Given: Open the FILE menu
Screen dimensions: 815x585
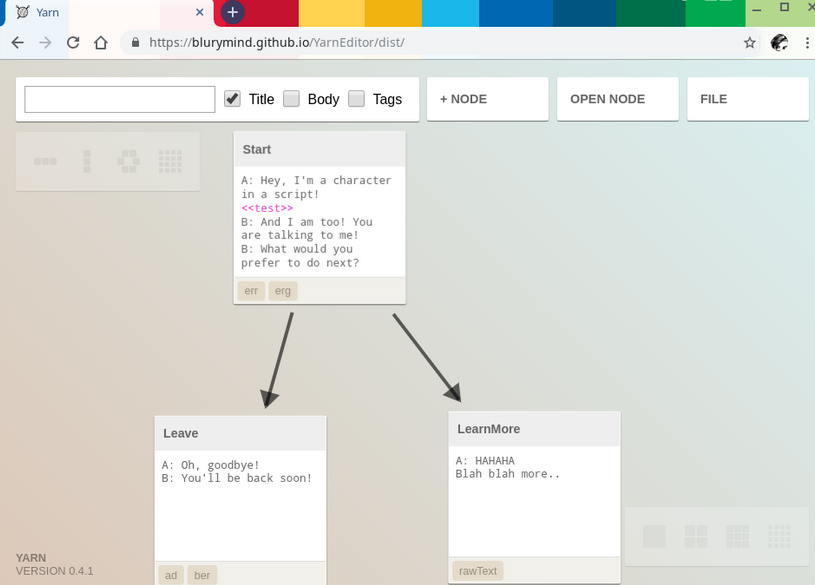Looking at the screenshot, I should (747, 99).
